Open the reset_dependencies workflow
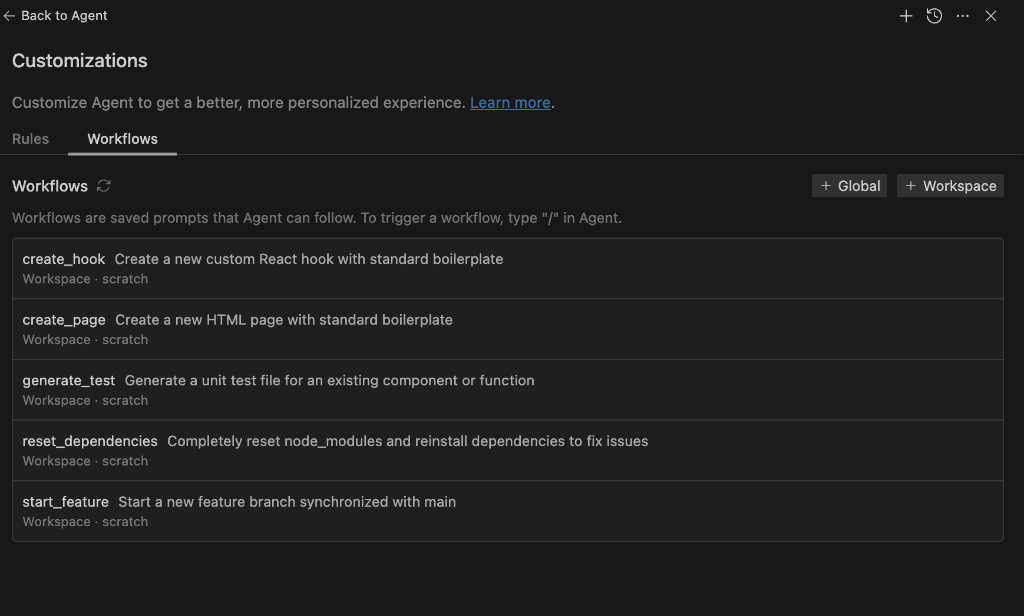This screenshot has height=616, width=1024. point(507,451)
